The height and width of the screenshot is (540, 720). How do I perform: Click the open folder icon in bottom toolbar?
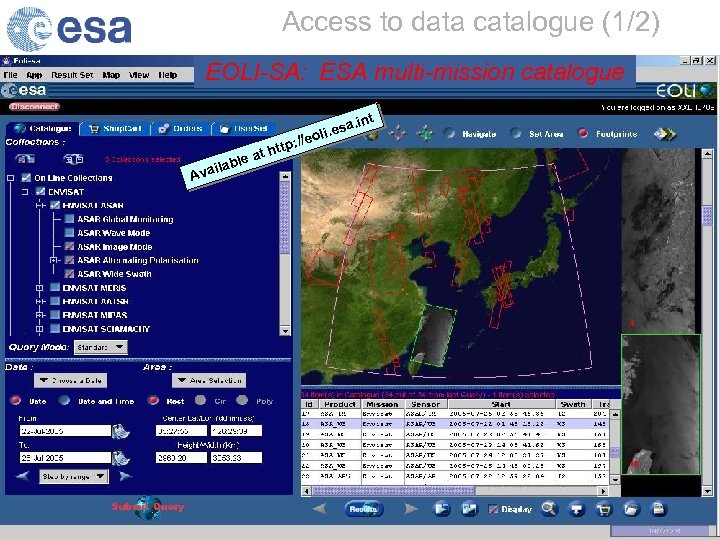(631, 509)
